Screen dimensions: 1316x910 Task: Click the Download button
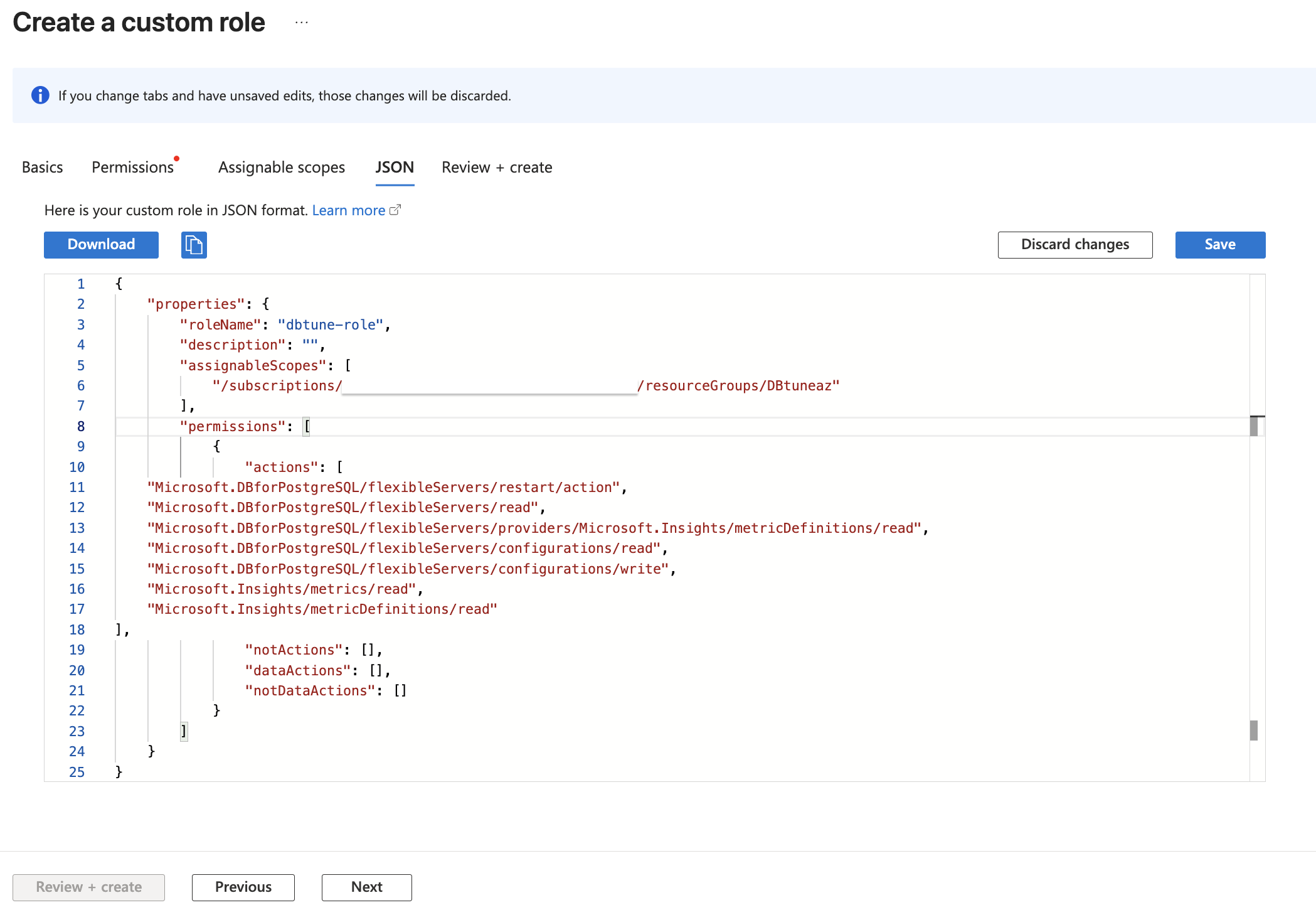point(100,245)
